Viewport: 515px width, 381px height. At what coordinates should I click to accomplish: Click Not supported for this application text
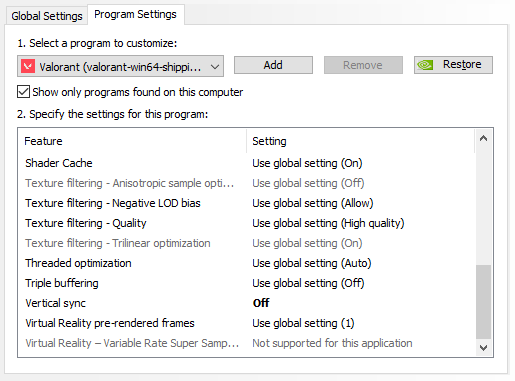click(332, 343)
